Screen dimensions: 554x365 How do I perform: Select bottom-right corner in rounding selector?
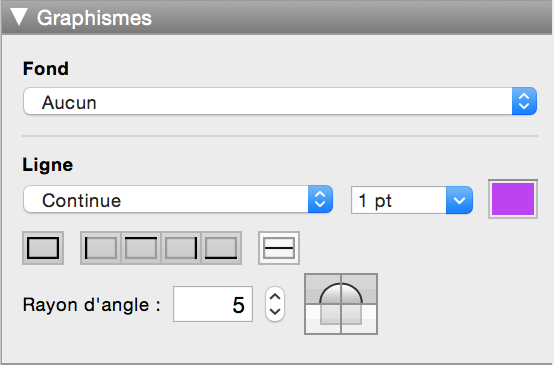(359, 319)
